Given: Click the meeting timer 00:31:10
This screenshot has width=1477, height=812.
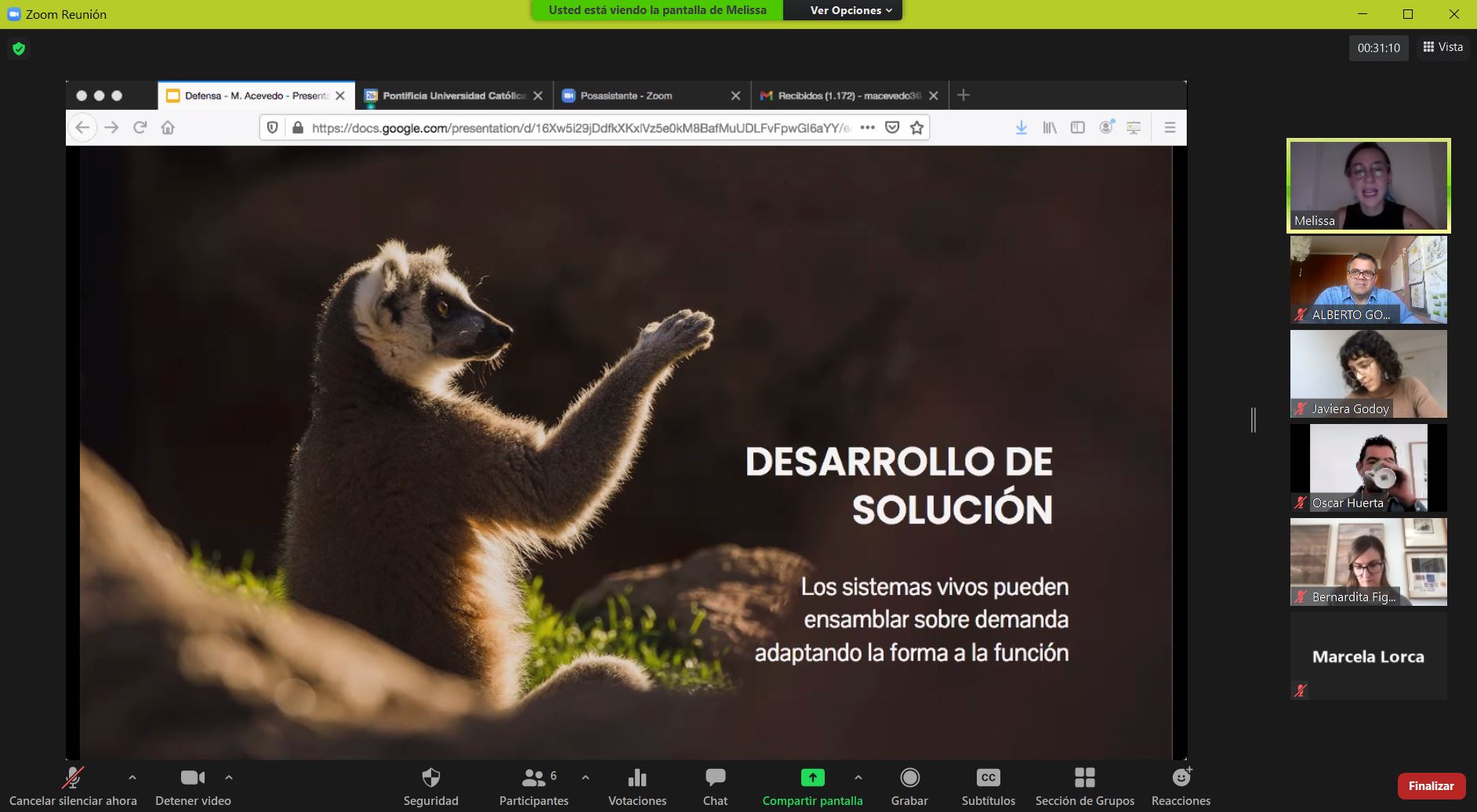Looking at the screenshot, I should click(1379, 48).
